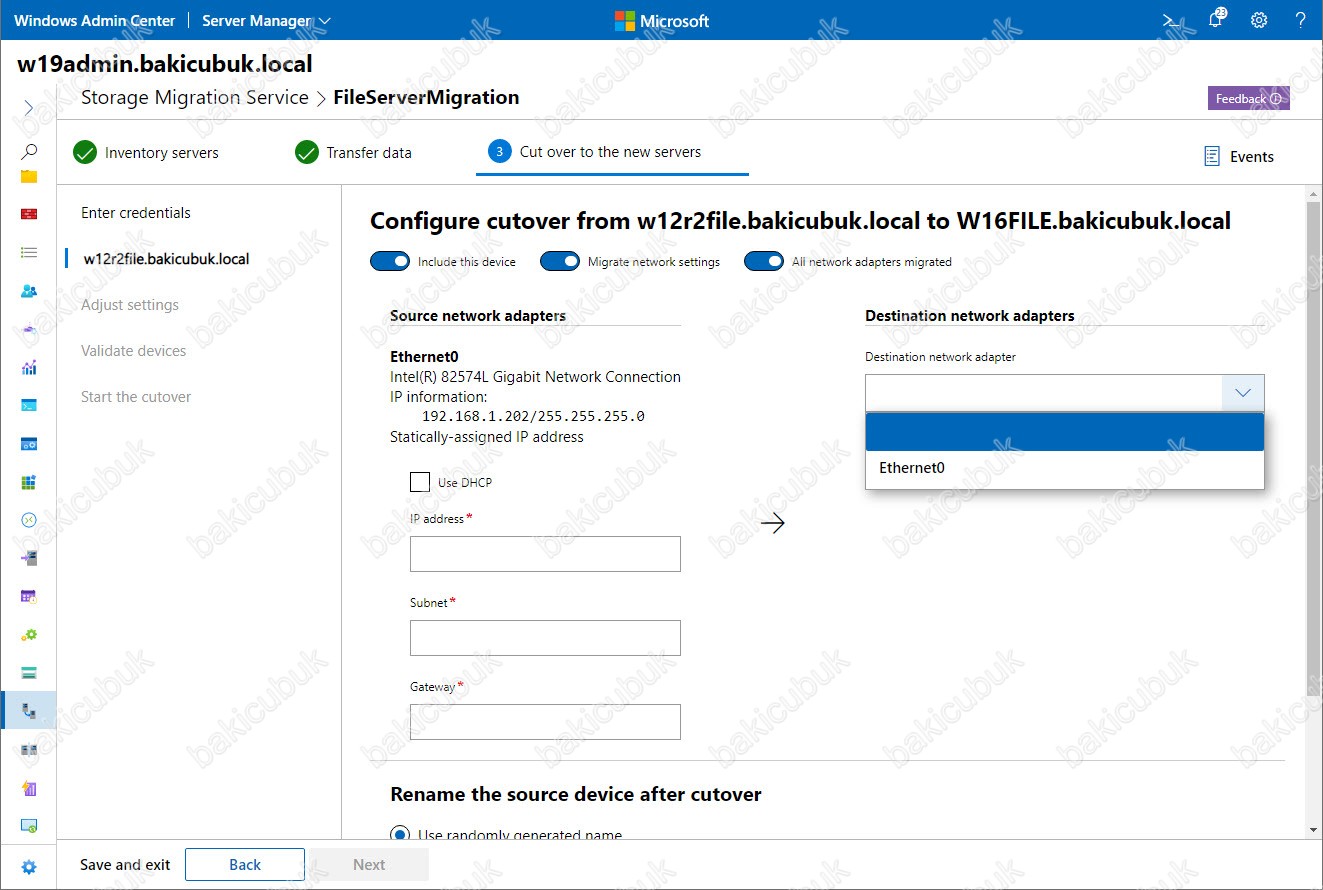Open the Storage tool icon
The height and width of the screenshot is (890, 1323).
click(29, 672)
